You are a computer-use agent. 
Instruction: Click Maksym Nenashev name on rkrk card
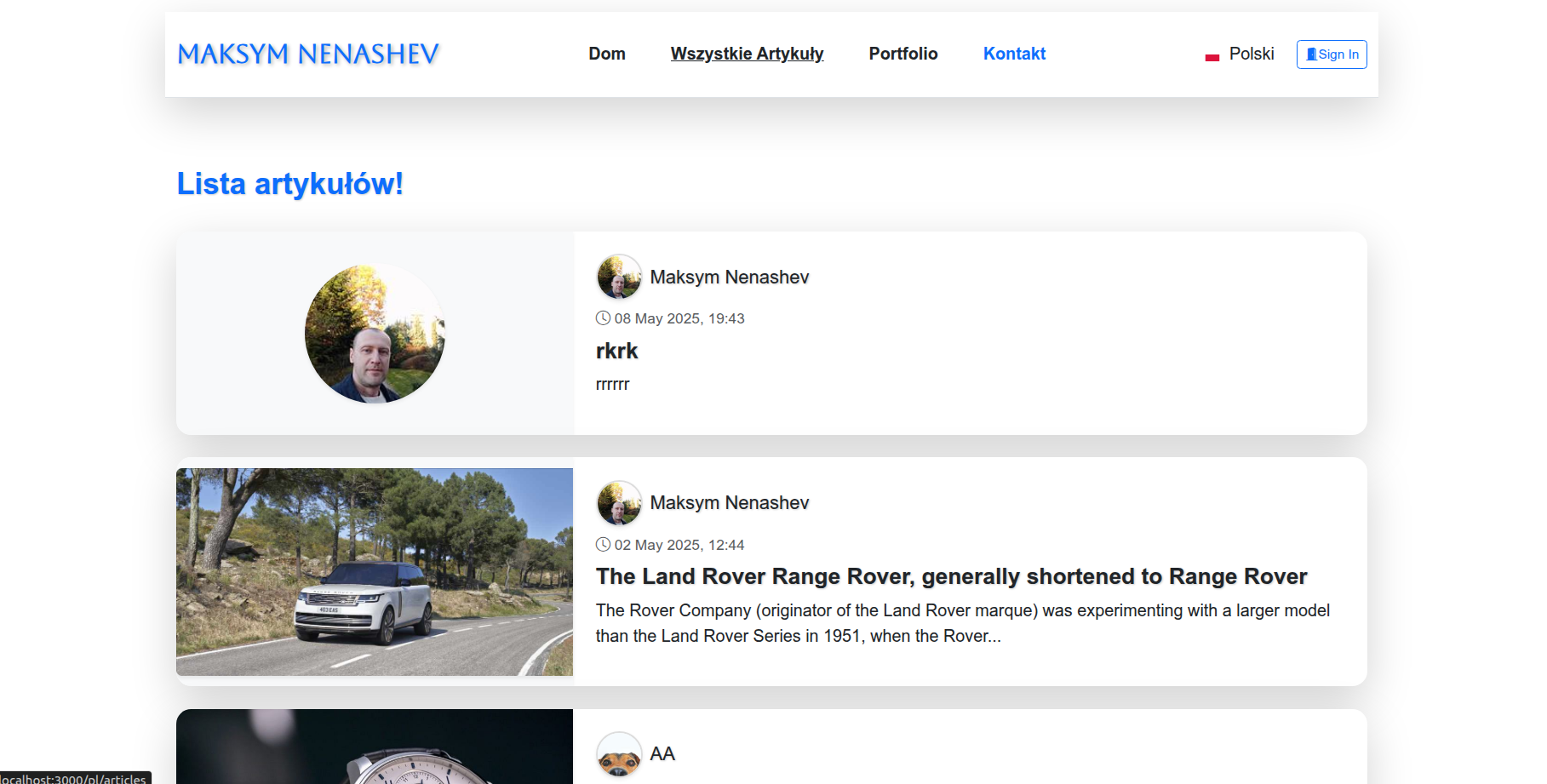730,278
